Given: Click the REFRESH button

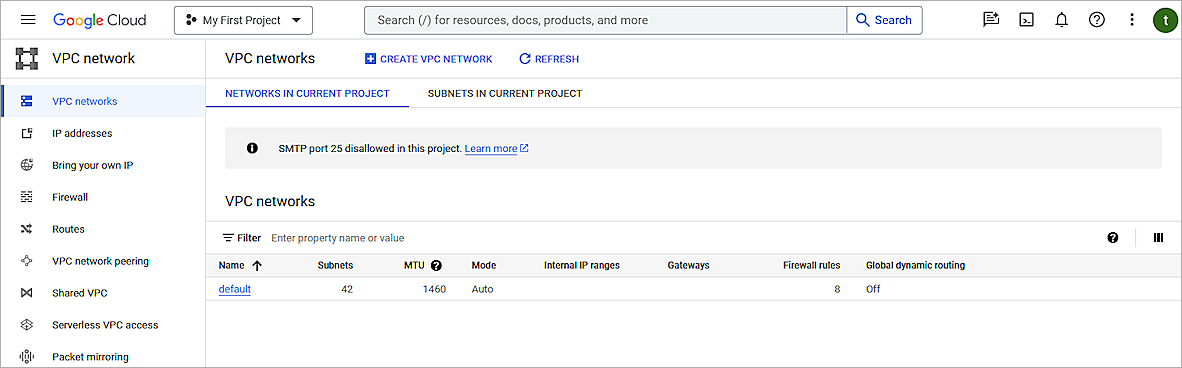Looking at the screenshot, I should (549, 59).
